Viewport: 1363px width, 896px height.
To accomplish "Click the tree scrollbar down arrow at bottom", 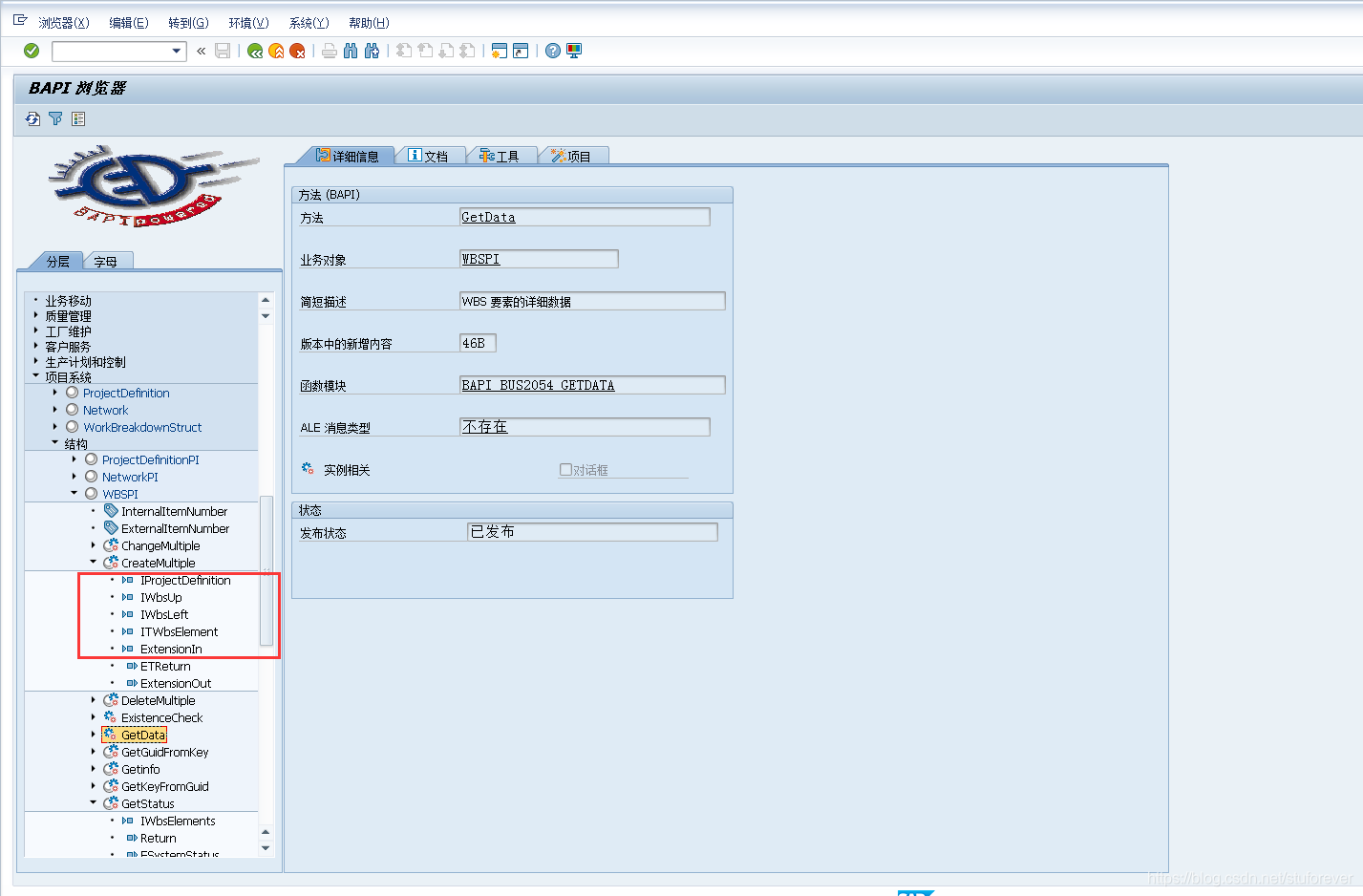I will pos(266,848).
